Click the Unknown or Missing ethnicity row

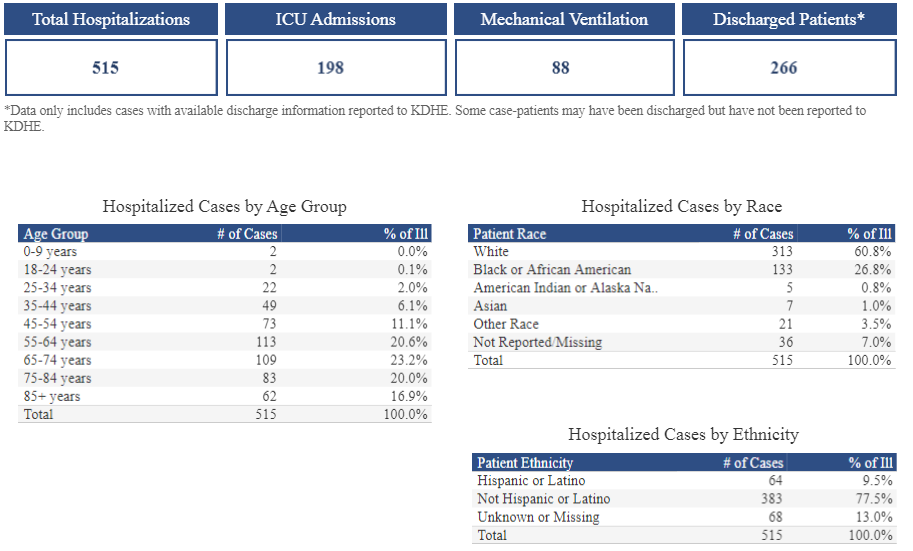point(538,517)
